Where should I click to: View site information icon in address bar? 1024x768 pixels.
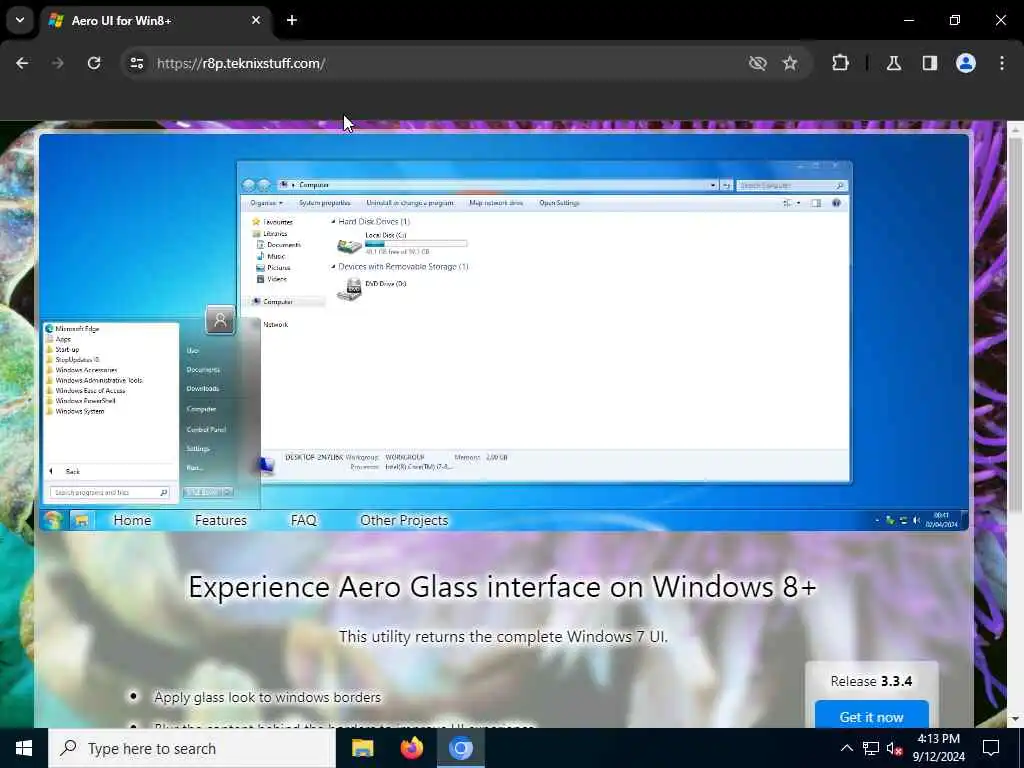[136, 63]
